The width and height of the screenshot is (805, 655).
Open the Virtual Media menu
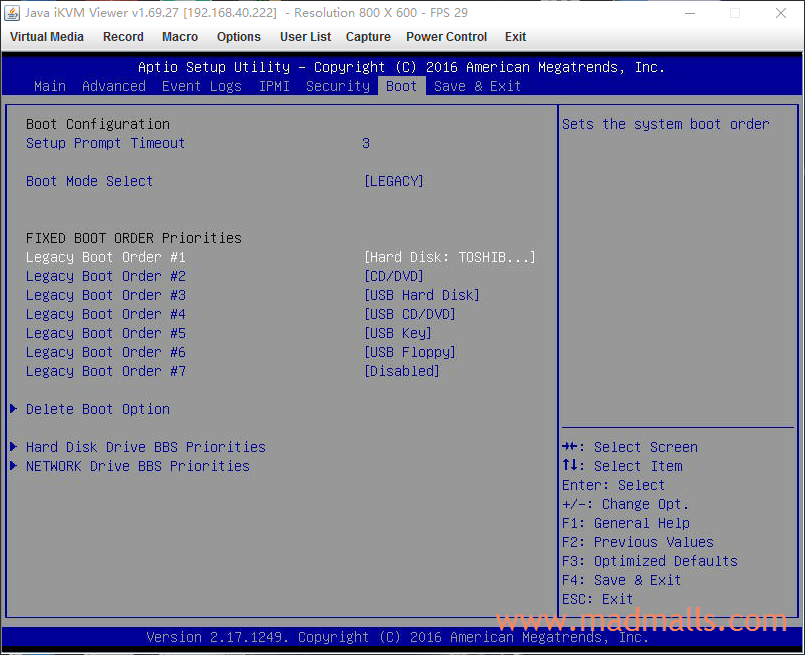47,37
